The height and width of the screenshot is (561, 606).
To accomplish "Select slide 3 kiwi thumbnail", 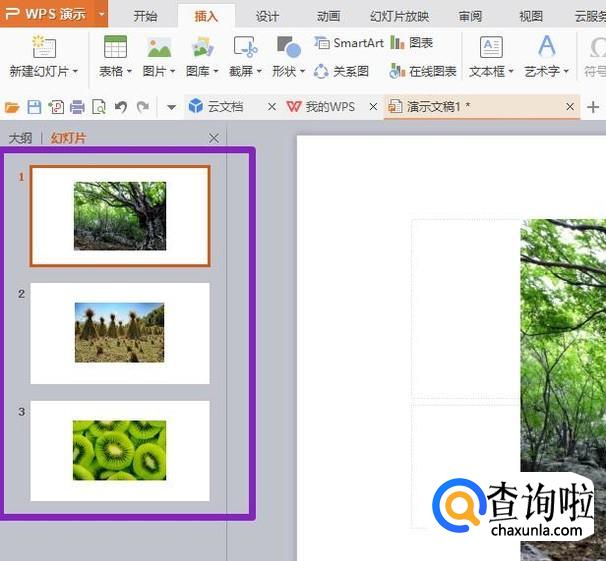I will [120, 450].
